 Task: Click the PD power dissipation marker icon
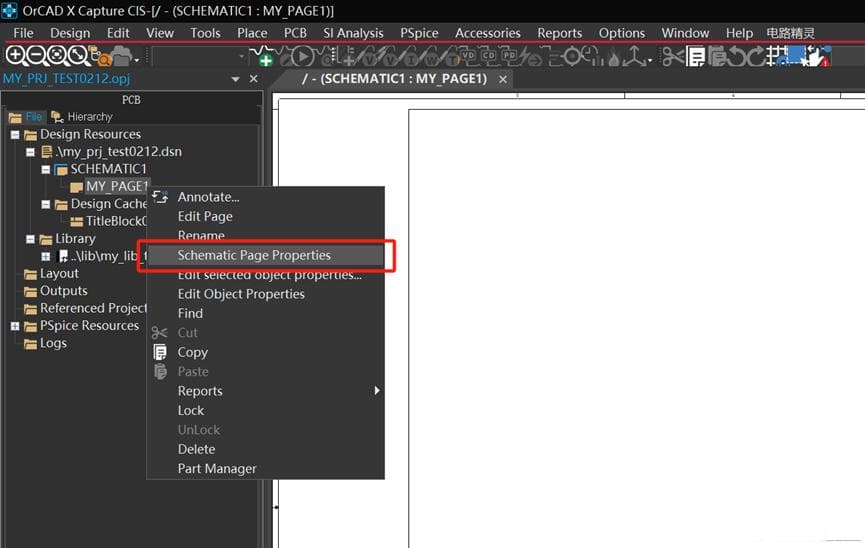pyautogui.click(x=509, y=56)
